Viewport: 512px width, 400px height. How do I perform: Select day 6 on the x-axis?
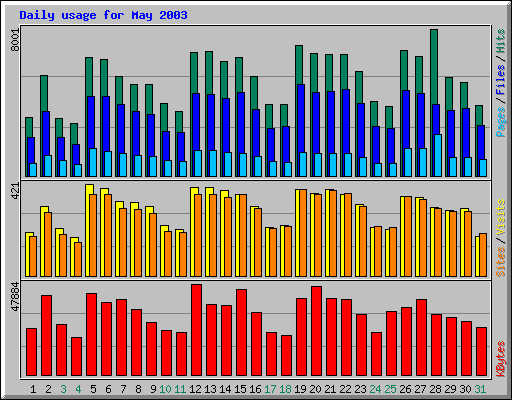coord(108,389)
